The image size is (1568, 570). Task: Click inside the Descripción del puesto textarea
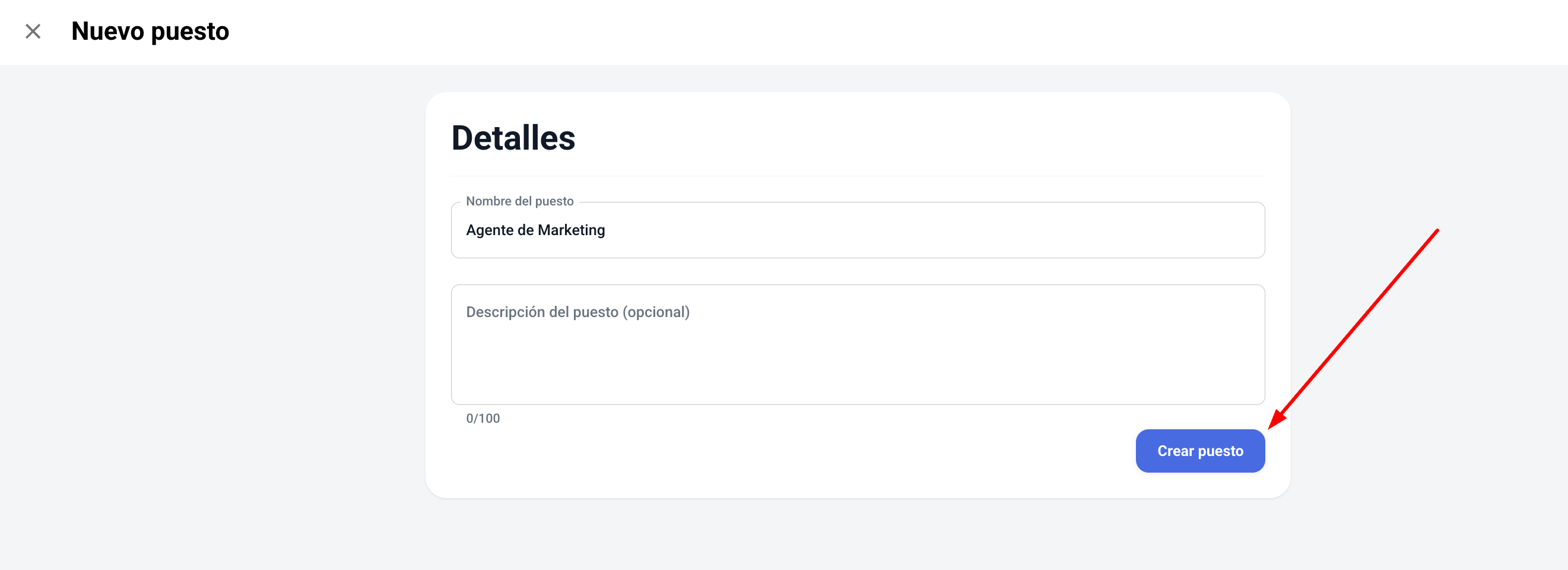[x=858, y=344]
